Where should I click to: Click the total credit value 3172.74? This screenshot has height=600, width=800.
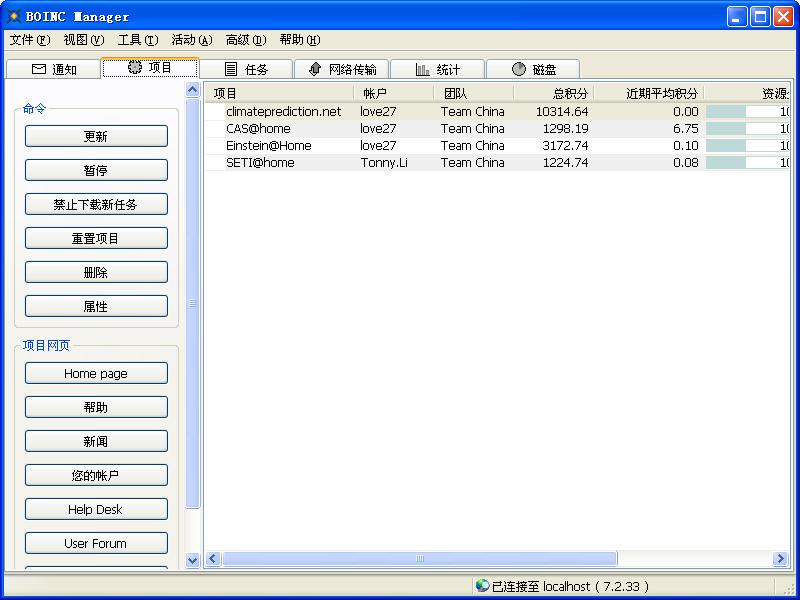[565, 145]
